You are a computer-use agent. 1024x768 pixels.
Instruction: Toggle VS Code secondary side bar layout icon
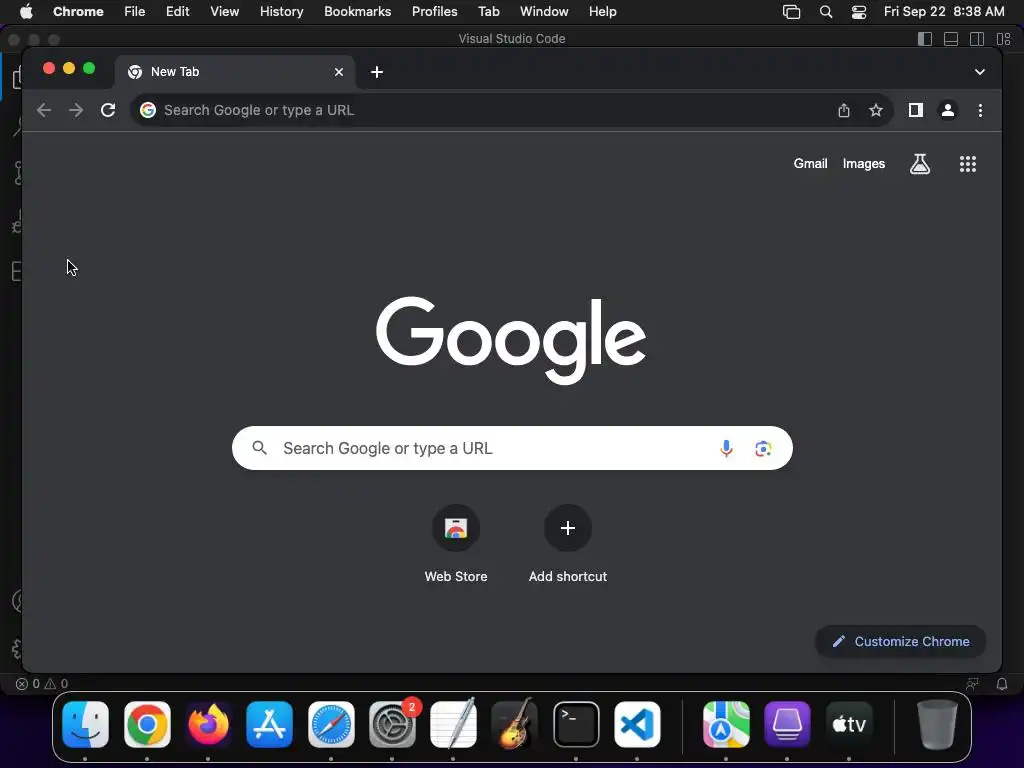(977, 39)
